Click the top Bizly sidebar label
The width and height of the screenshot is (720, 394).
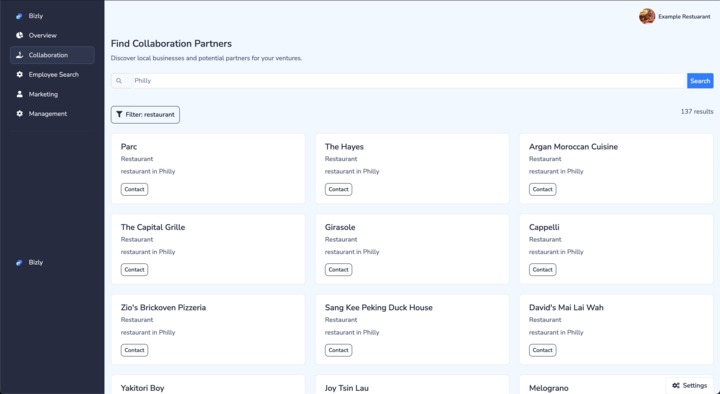point(36,16)
